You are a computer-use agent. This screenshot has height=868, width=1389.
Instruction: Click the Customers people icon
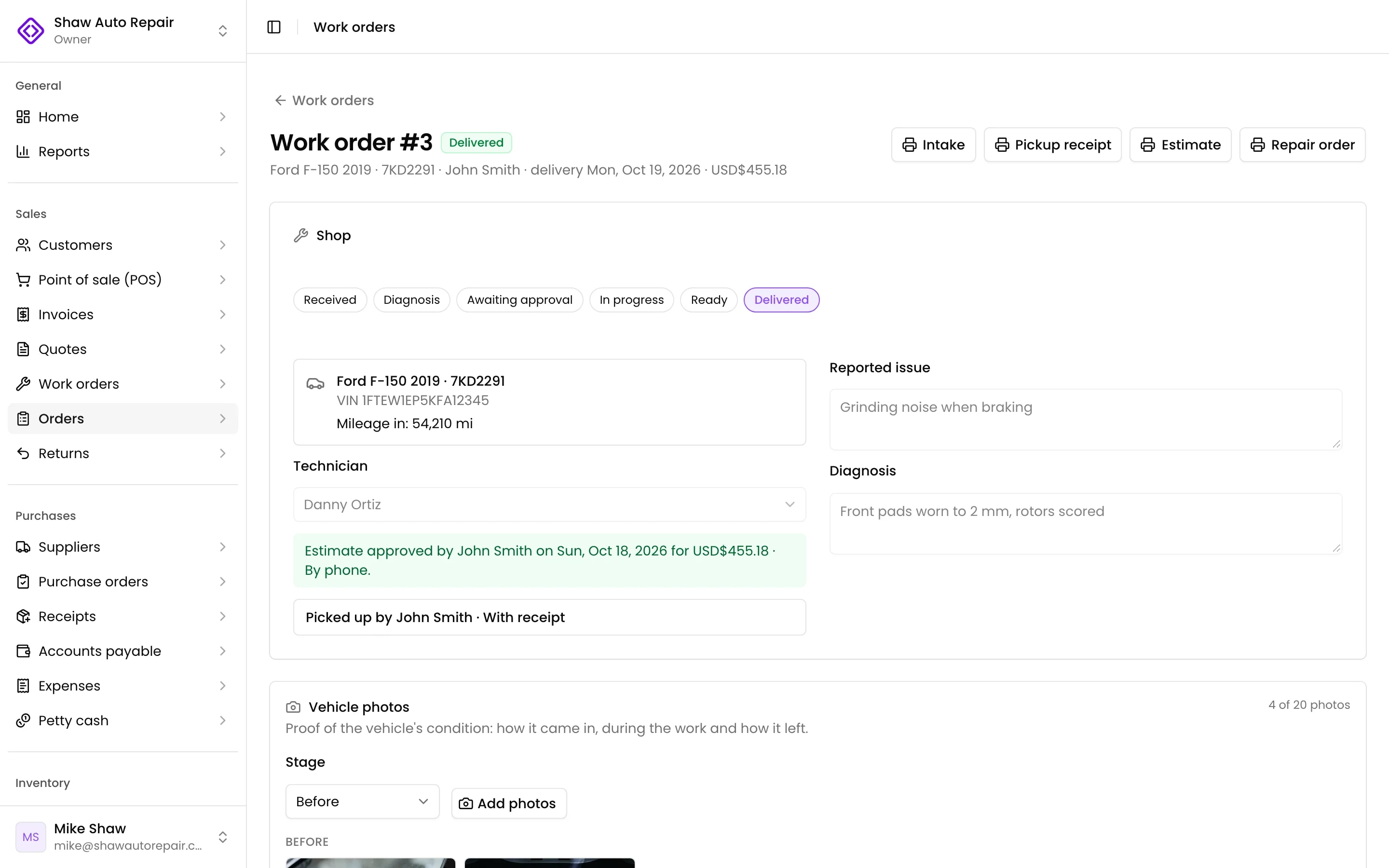click(23, 245)
